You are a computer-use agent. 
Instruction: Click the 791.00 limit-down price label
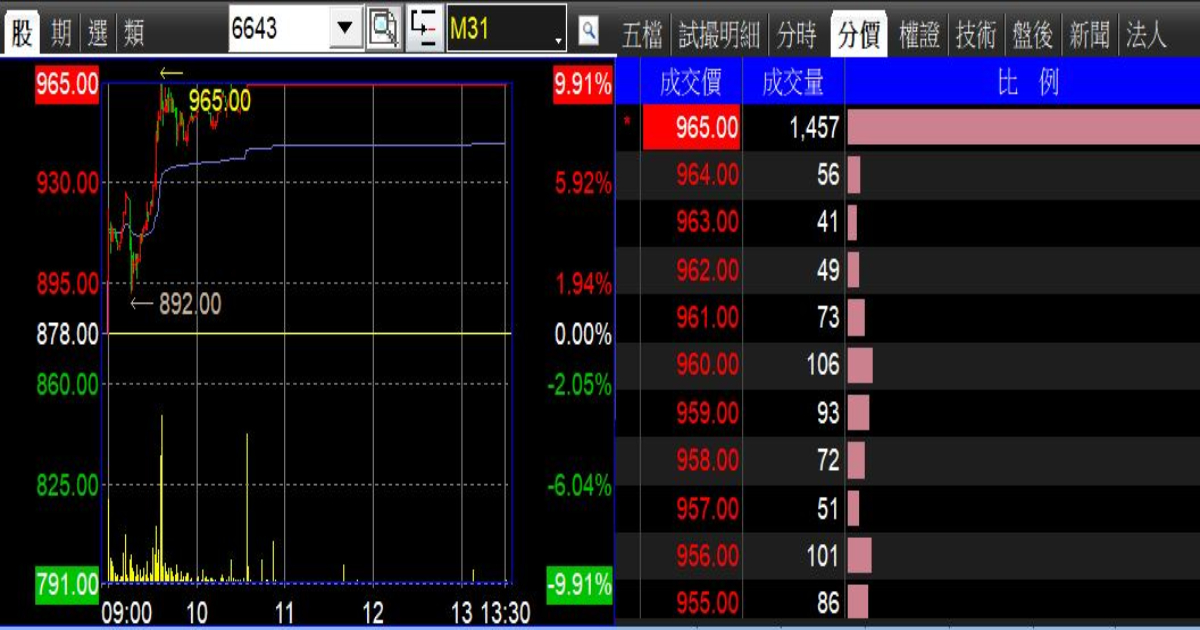67,584
